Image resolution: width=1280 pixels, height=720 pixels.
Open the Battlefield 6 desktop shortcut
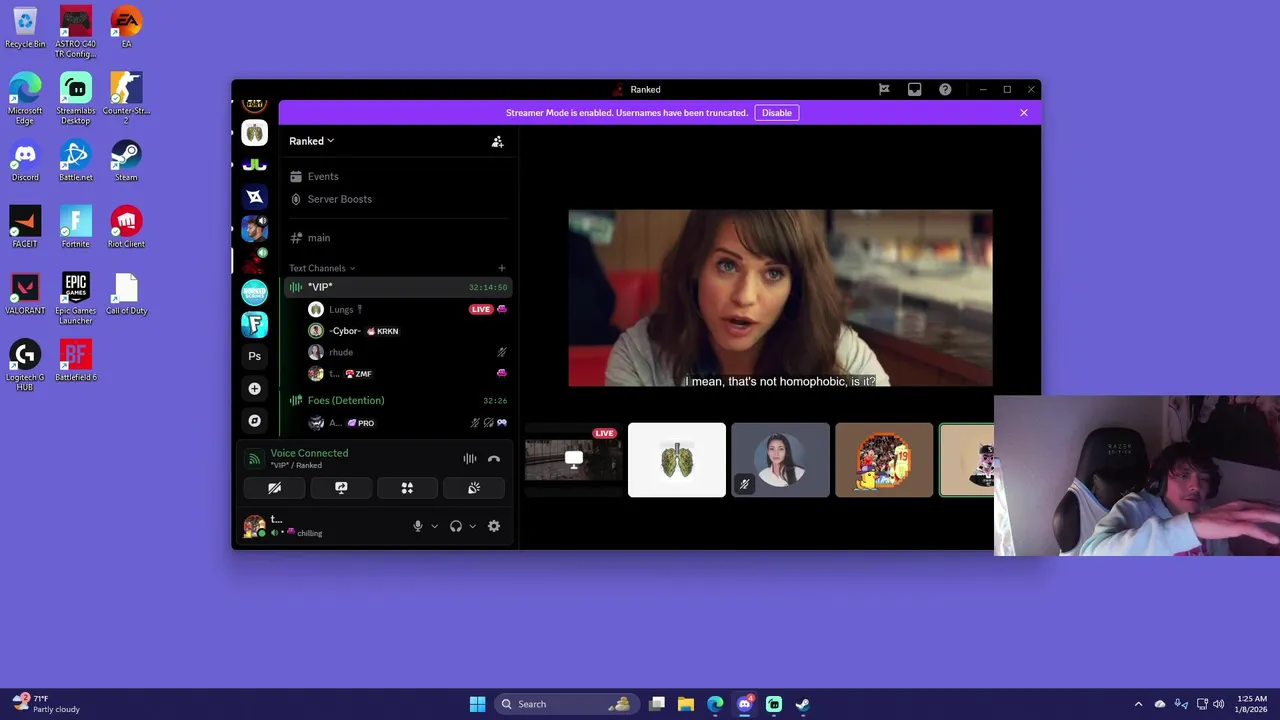76,361
